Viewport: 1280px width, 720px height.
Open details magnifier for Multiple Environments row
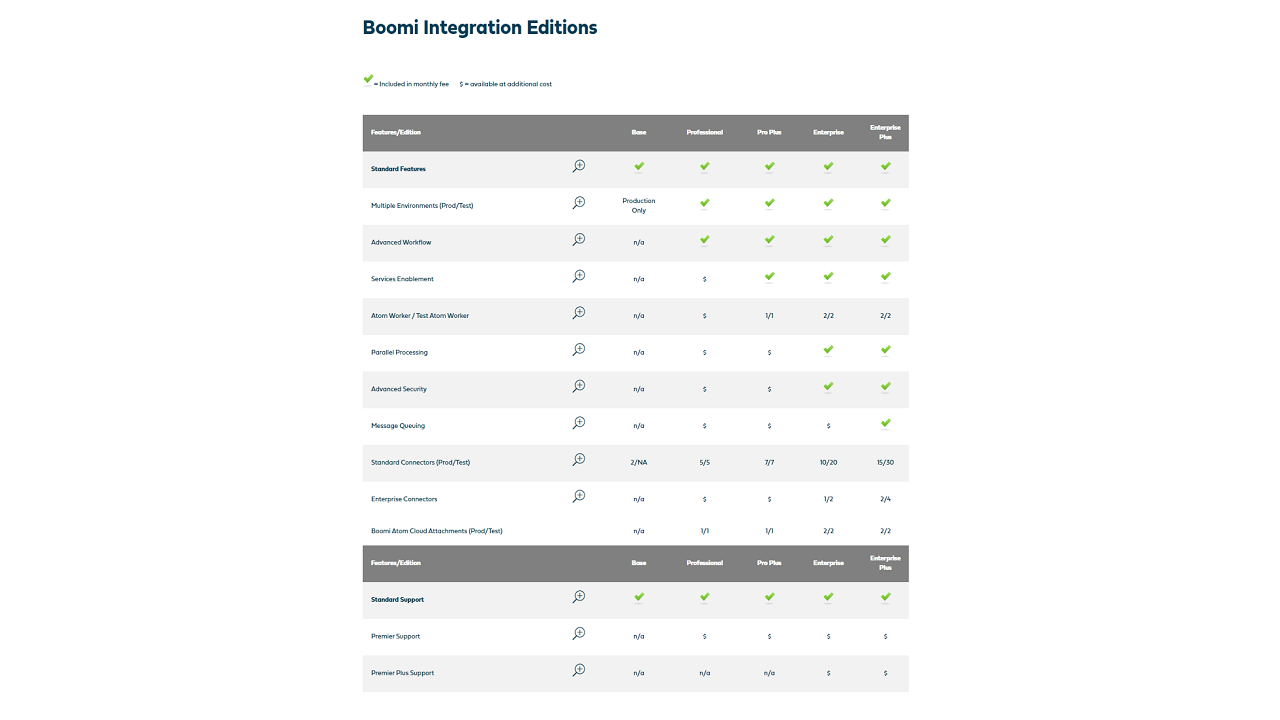click(x=579, y=203)
